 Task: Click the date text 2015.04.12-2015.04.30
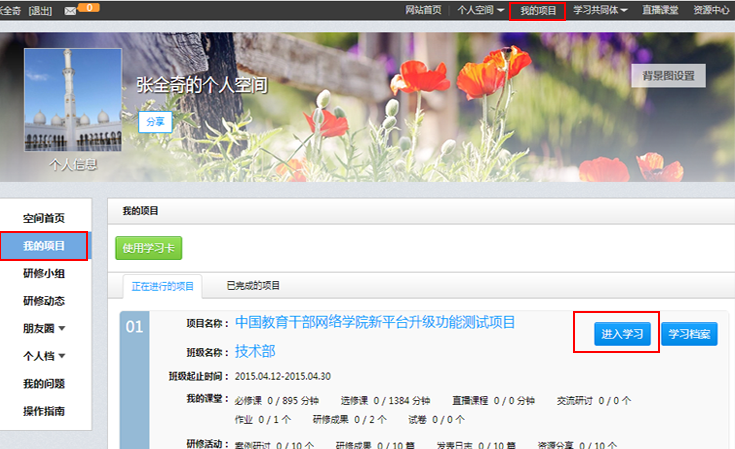pyautogui.click(x=283, y=376)
